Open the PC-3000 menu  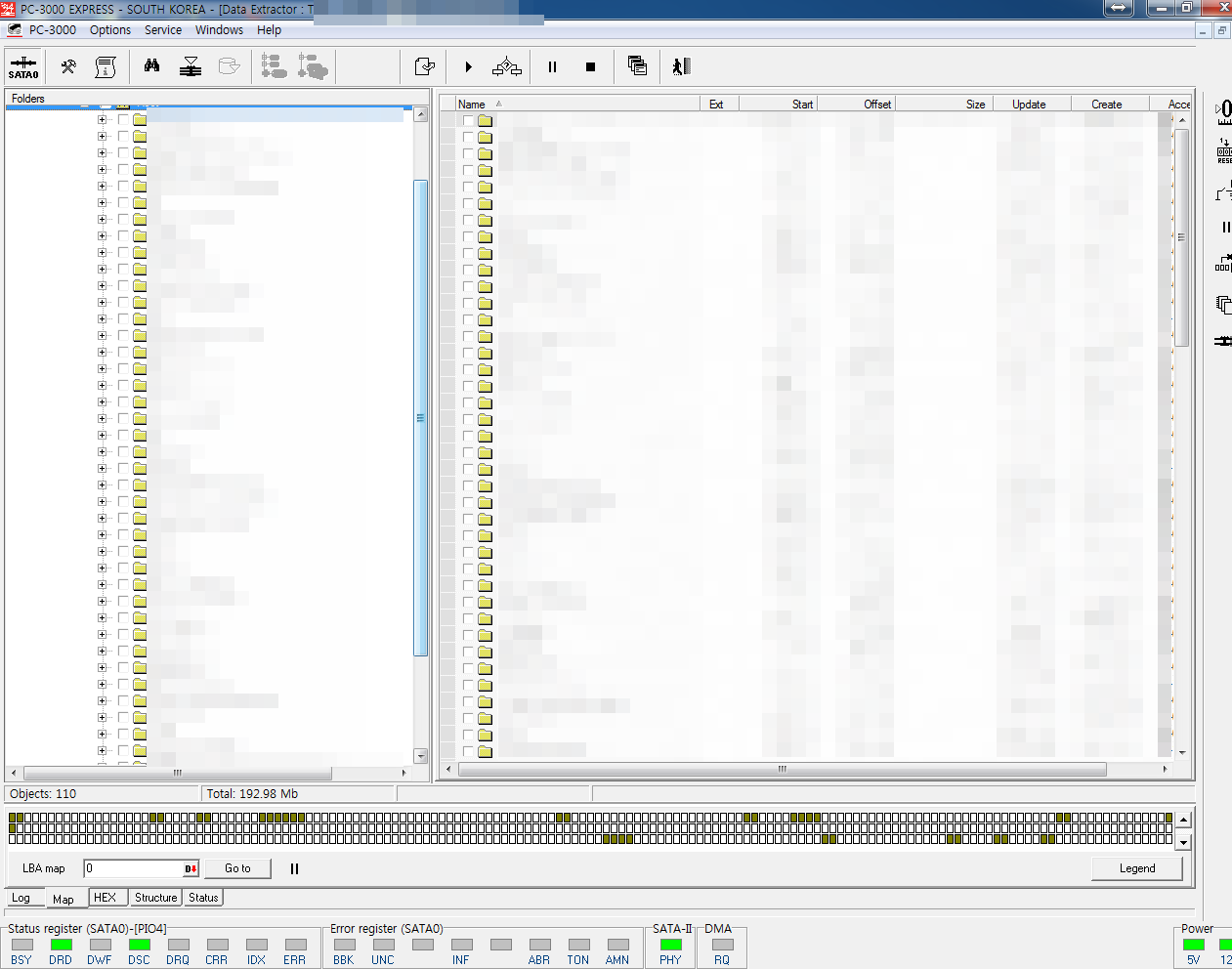click(x=53, y=29)
